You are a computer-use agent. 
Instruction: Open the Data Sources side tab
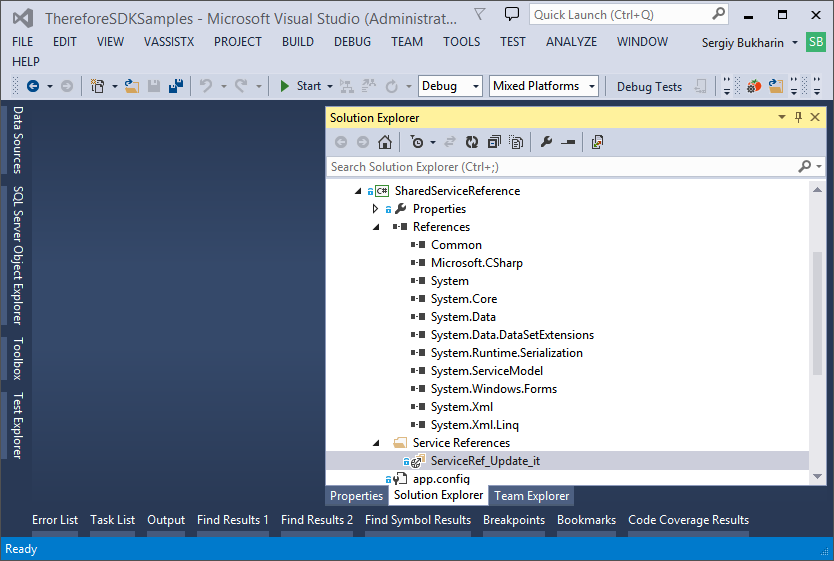pyautogui.click(x=18, y=140)
